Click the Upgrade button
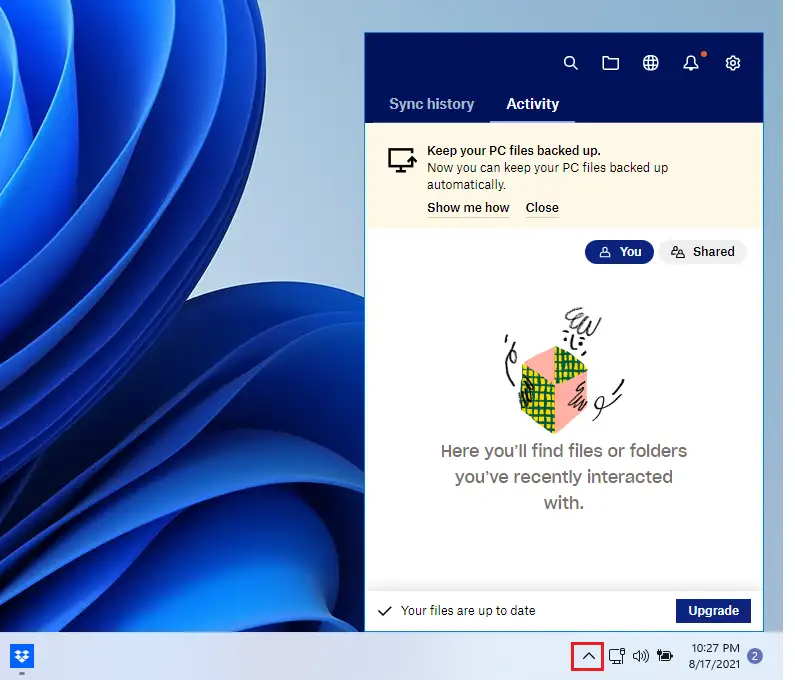 coord(713,611)
